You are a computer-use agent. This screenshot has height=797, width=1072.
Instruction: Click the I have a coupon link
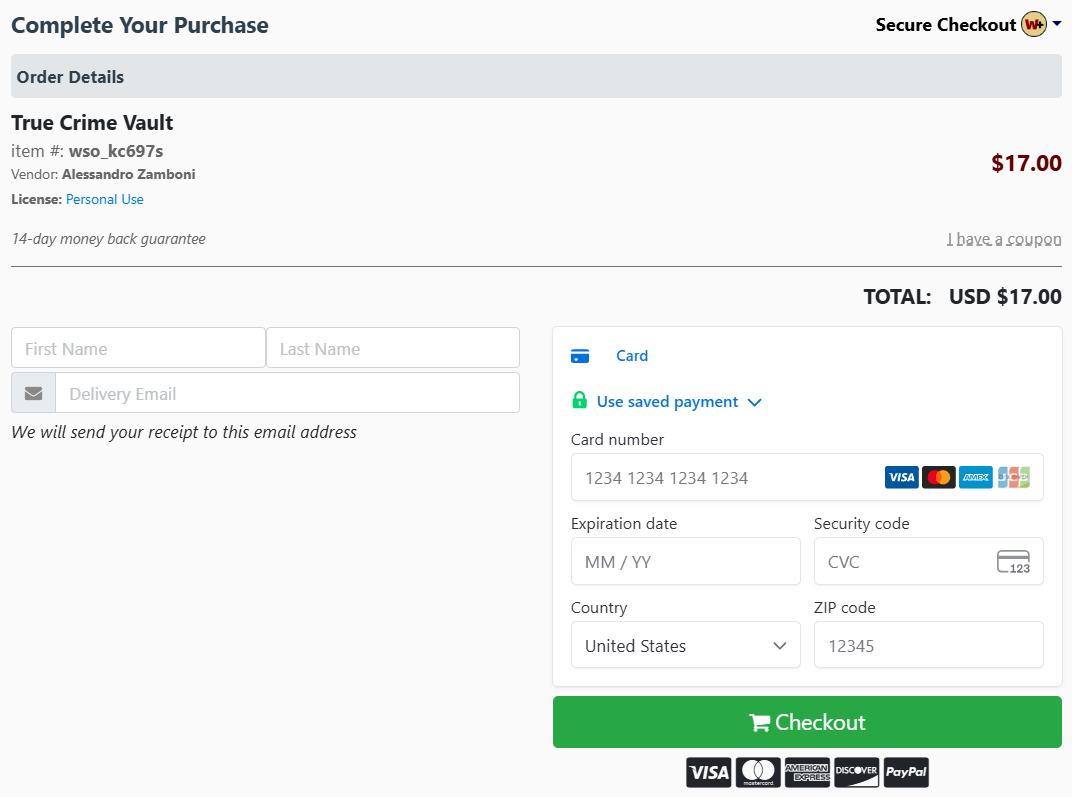coord(1004,239)
